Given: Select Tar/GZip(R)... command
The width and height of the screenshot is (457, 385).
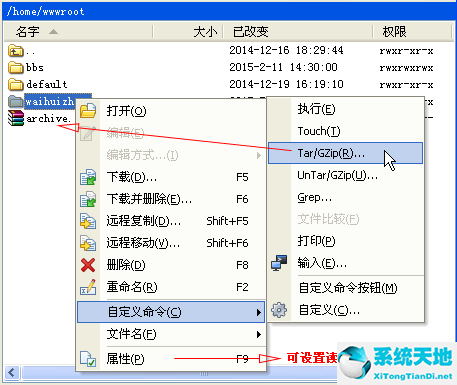Looking at the screenshot, I should click(345, 153).
